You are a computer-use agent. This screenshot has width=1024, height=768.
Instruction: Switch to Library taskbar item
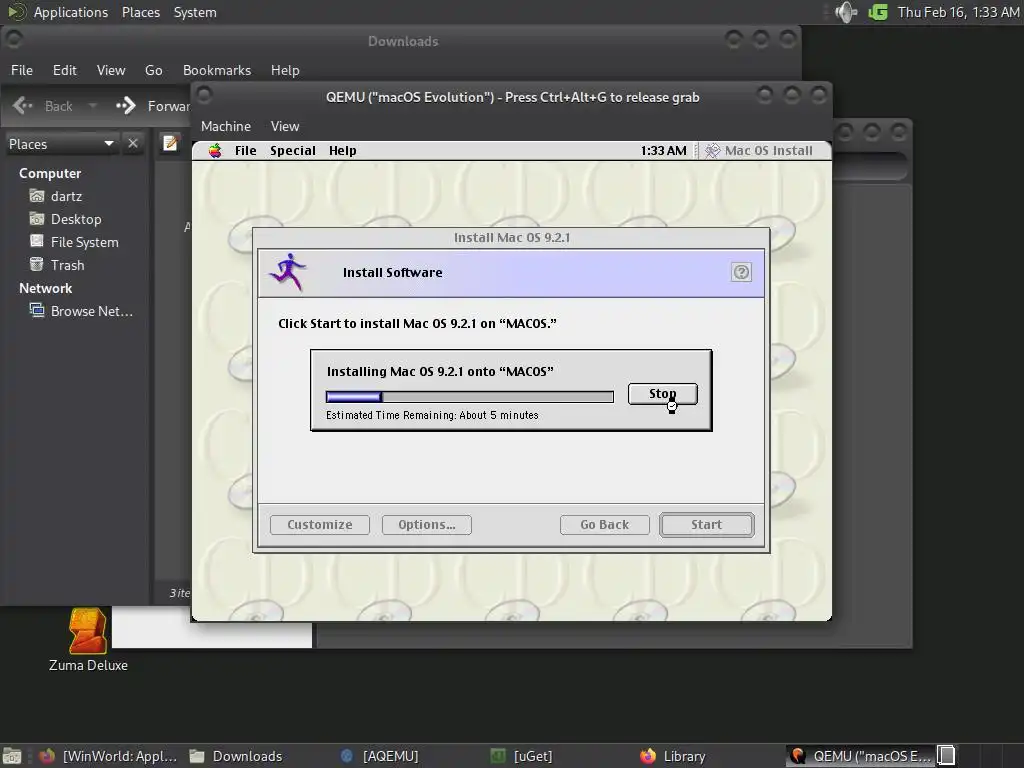pyautogui.click(x=673, y=756)
